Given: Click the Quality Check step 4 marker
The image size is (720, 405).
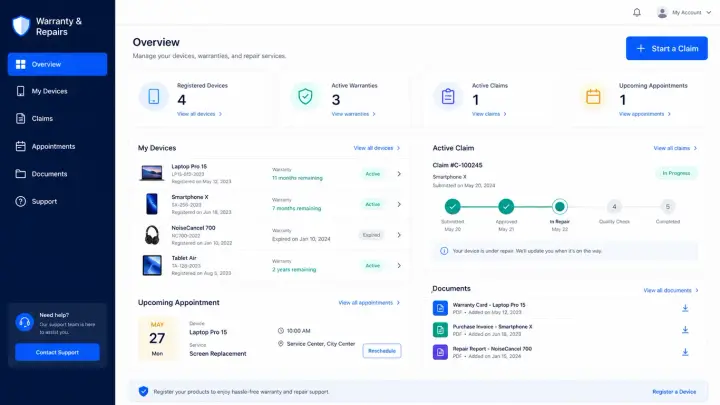Looking at the screenshot, I should pos(614,207).
